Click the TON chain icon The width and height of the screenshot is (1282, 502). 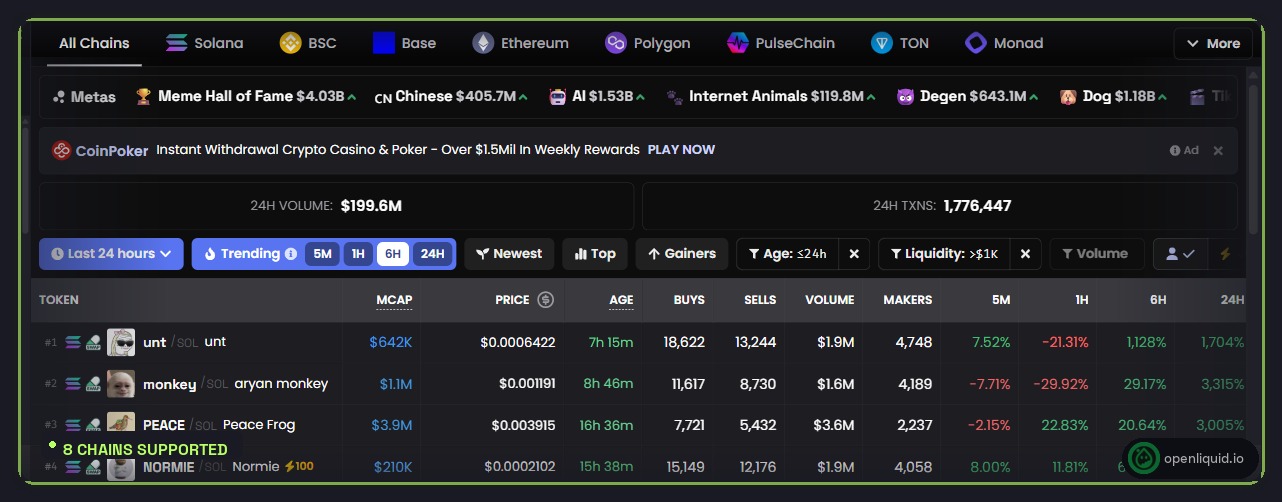881,43
